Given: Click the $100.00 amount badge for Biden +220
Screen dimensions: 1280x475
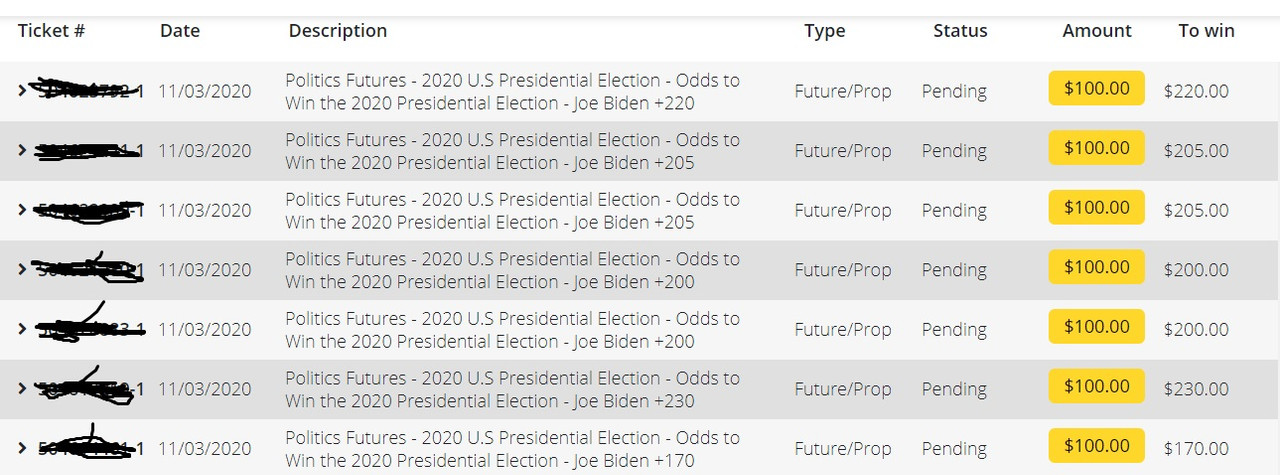Looking at the screenshot, I should pyautogui.click(x=1097, y=88).
